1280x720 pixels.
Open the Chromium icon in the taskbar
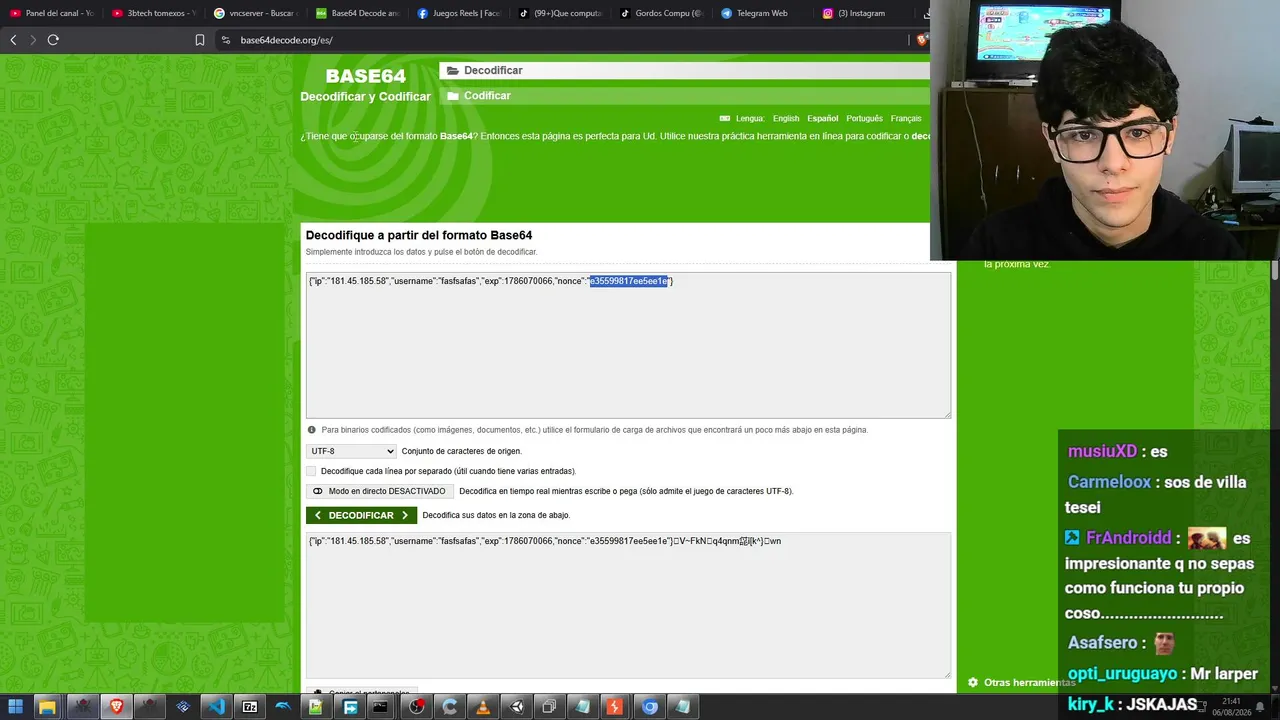coord(650,707)
